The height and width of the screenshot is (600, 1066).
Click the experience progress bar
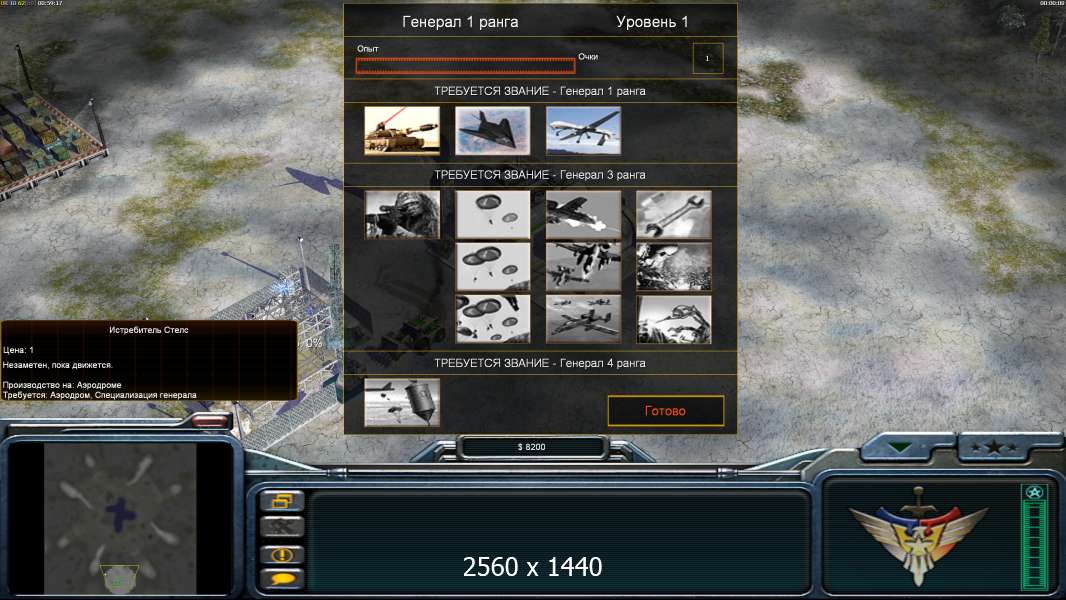[x=465, y=65]
